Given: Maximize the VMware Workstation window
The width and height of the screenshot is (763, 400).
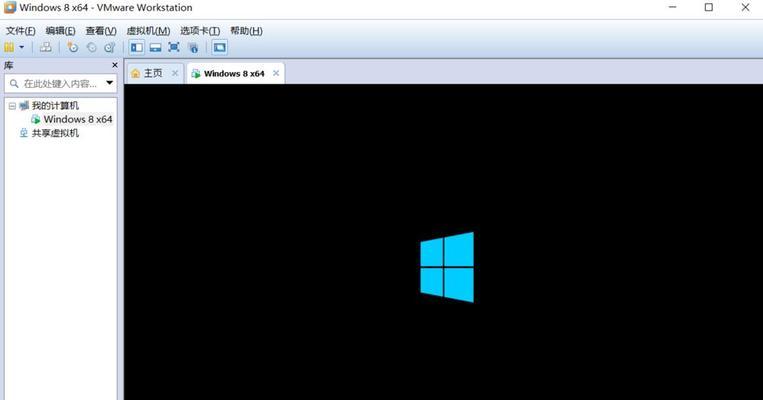Looking at the screenshot, I should tap(709, 7).
